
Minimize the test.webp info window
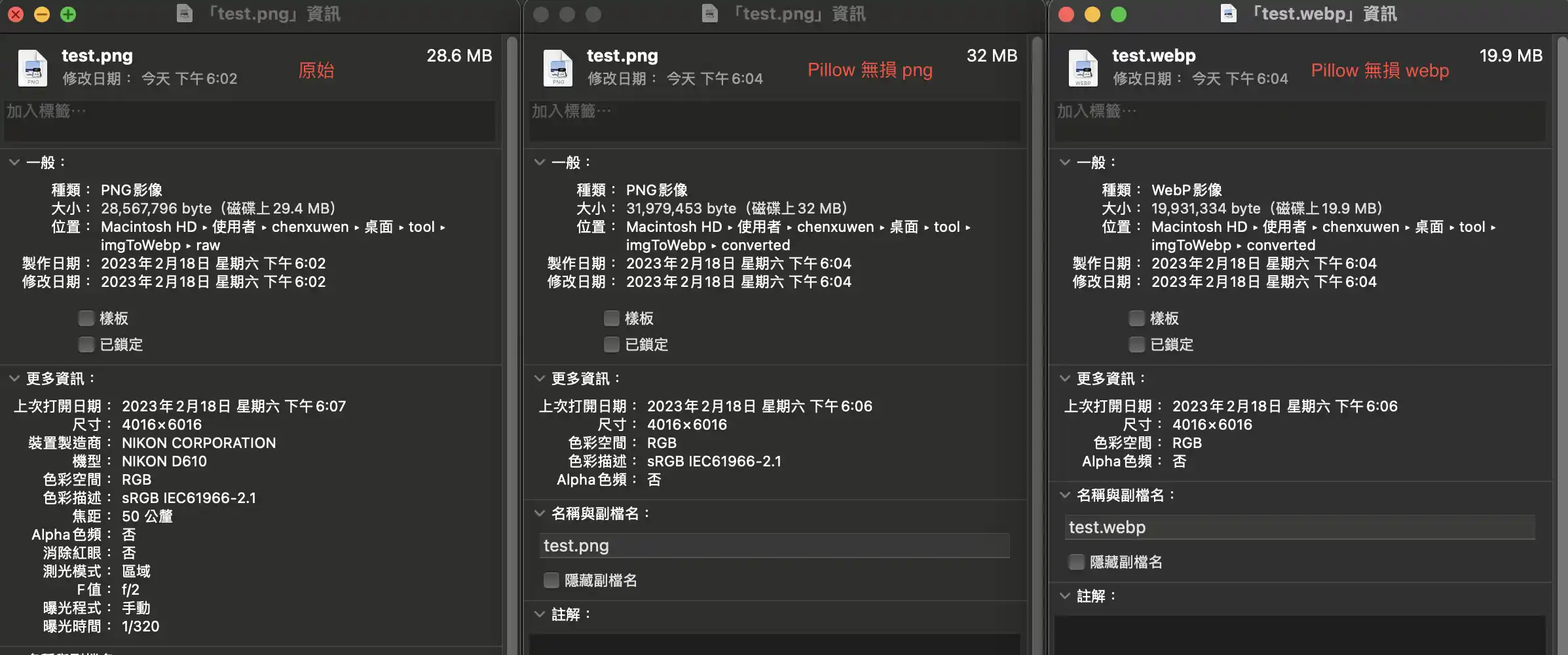(1092, 14)
